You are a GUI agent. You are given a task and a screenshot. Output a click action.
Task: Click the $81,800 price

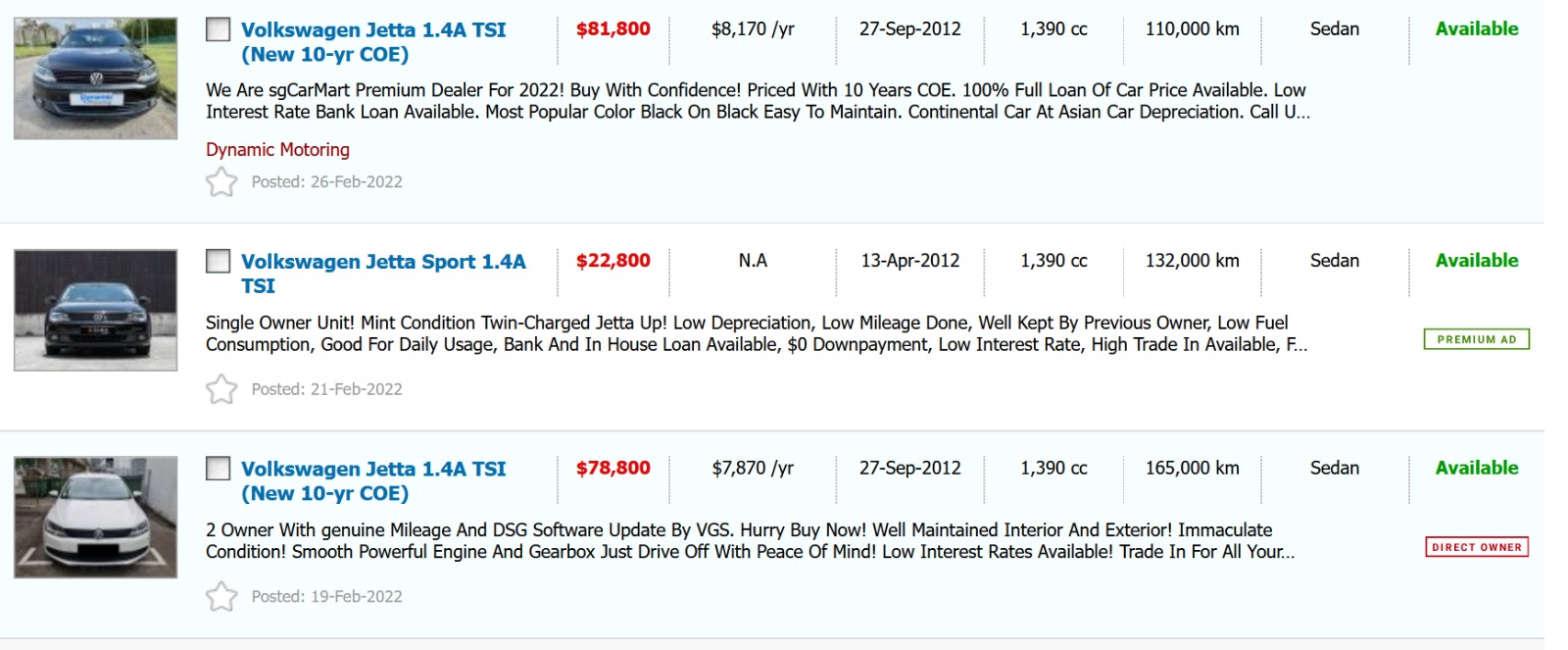[612, 29]
